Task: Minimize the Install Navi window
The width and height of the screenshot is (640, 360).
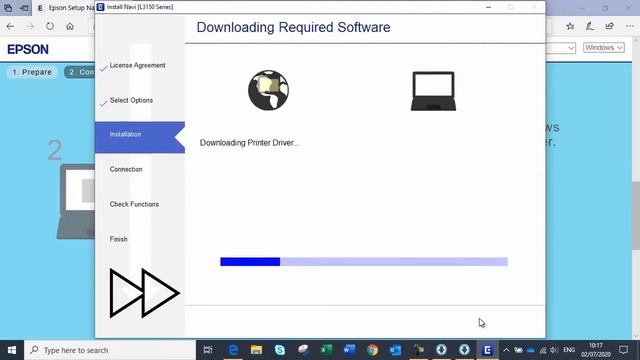Action: click(488, 7)
